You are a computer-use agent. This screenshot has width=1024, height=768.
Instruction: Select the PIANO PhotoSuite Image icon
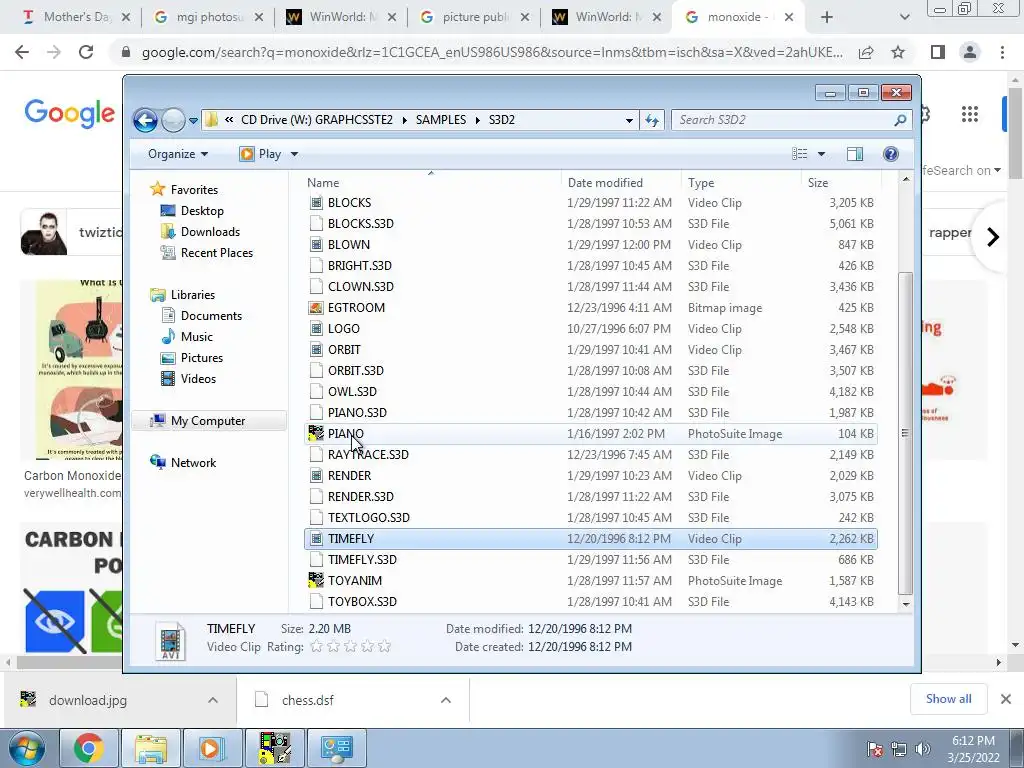[316, 434]
